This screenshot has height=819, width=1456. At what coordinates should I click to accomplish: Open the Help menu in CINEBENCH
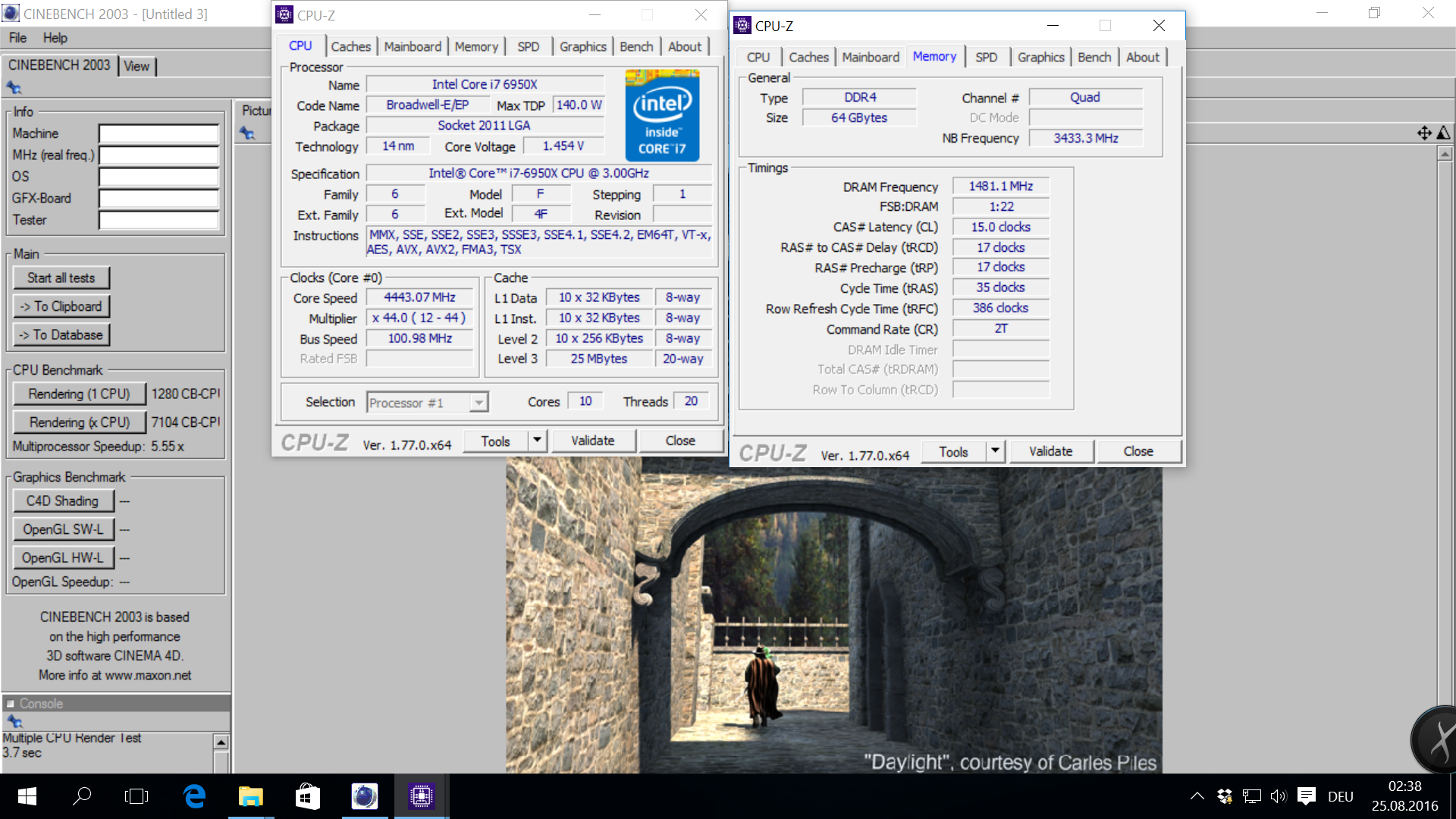(55, 38)
